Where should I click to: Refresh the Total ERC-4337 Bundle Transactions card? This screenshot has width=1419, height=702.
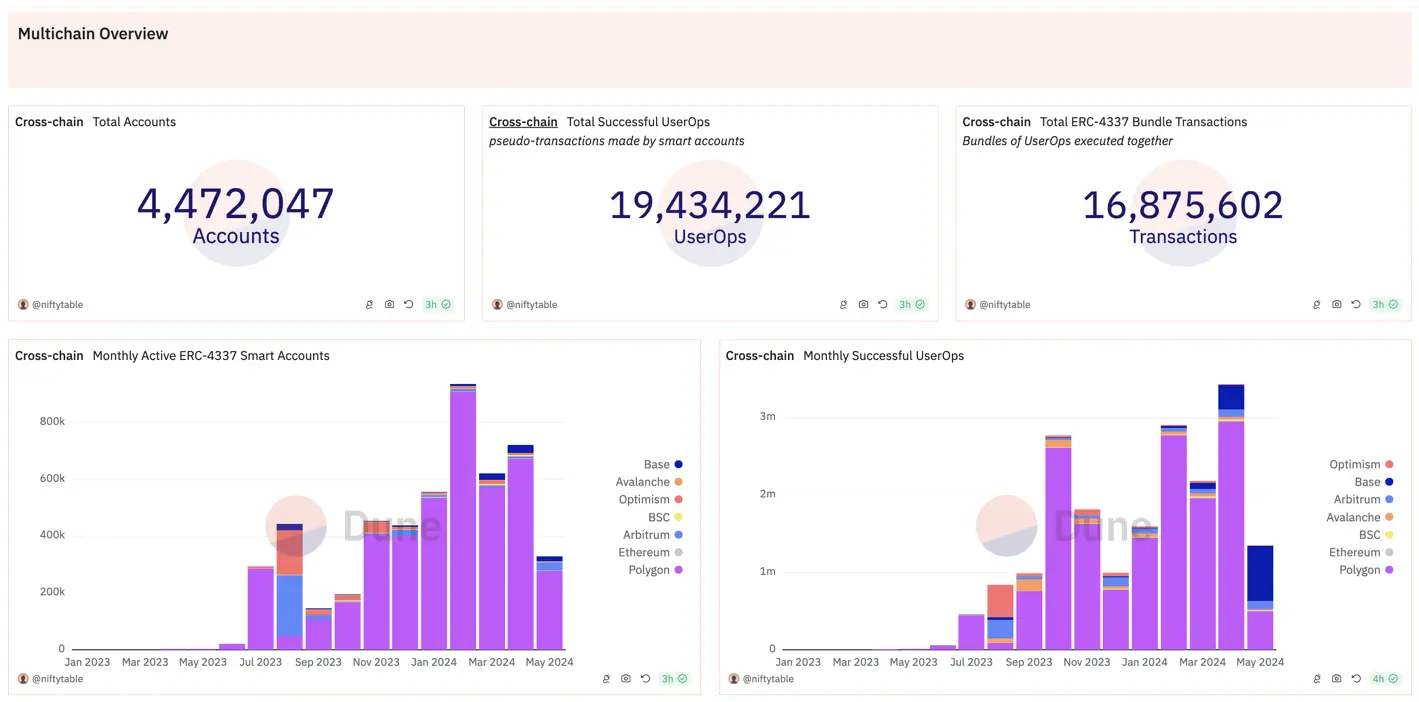coord(1356,304)
